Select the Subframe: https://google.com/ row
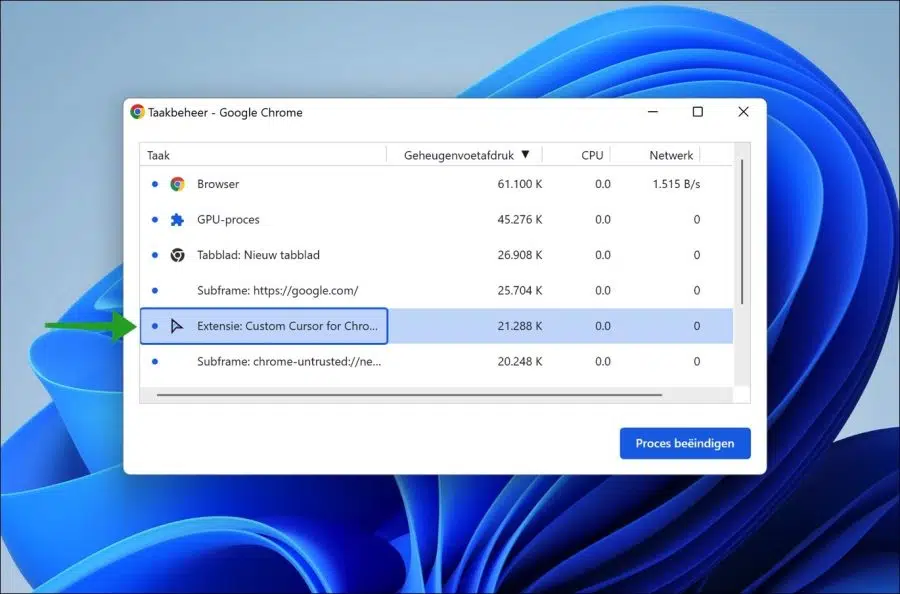Viewport: 900px width, 594px height. (x=436, y=291)
